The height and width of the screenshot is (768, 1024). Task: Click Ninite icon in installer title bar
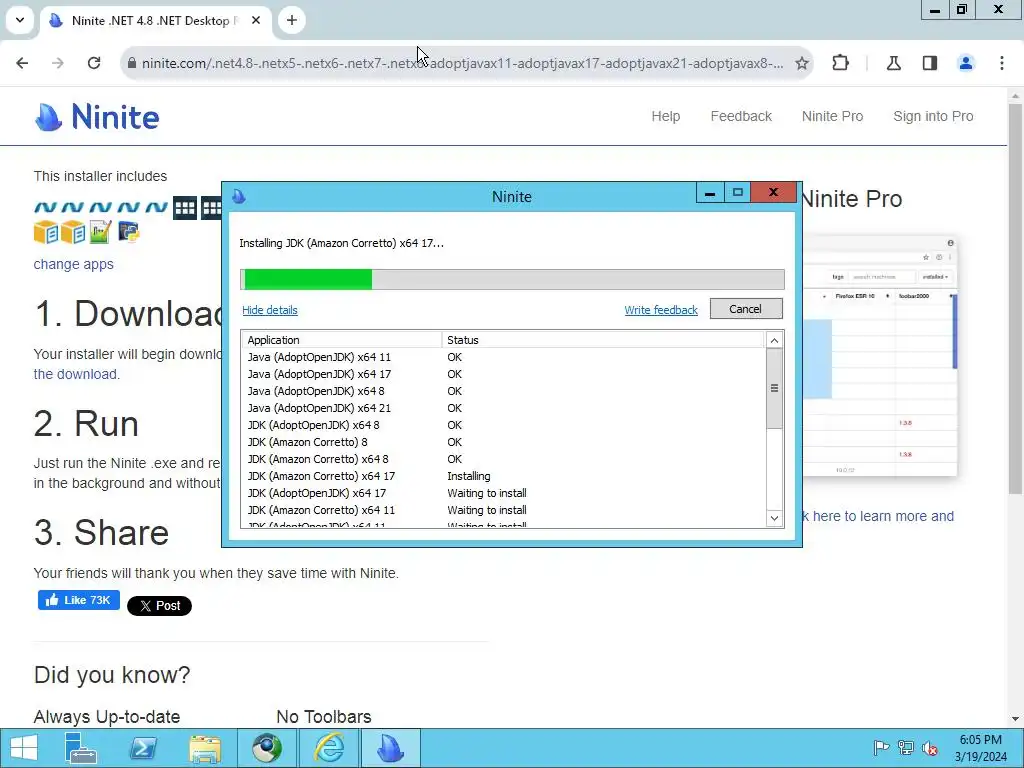click(239, 196)
